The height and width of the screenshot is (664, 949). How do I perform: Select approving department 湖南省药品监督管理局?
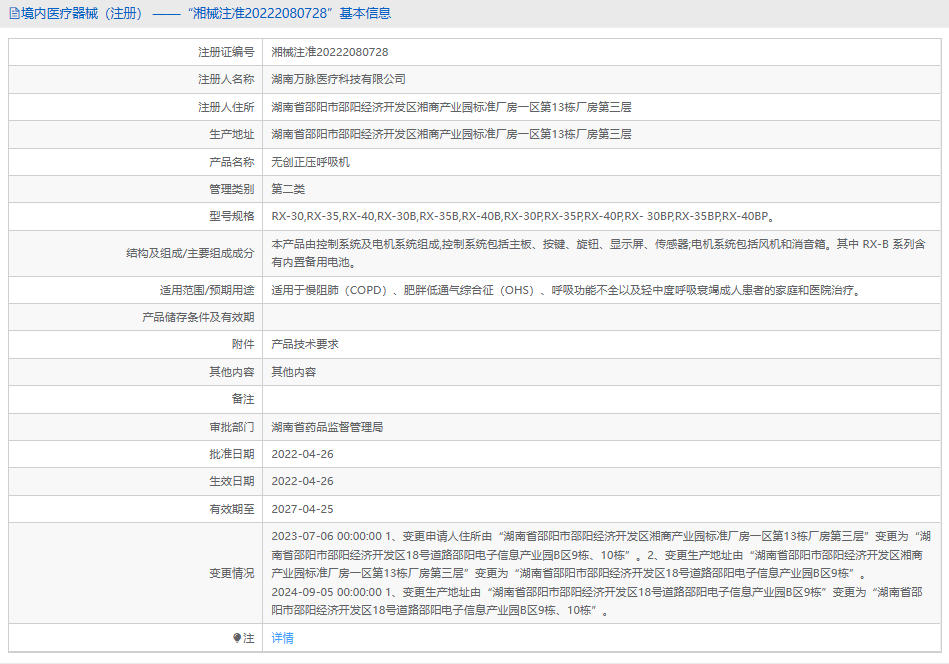328,427
